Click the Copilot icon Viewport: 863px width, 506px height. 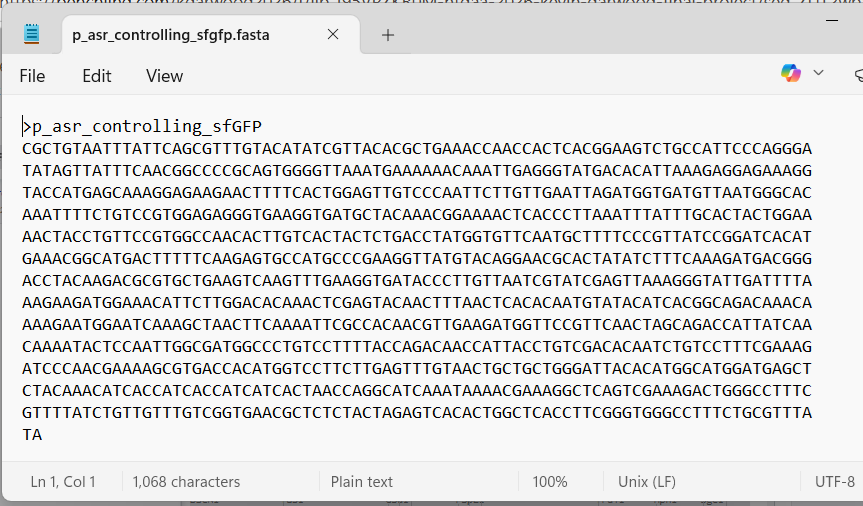pyautogui.click(x=790, y=73)
